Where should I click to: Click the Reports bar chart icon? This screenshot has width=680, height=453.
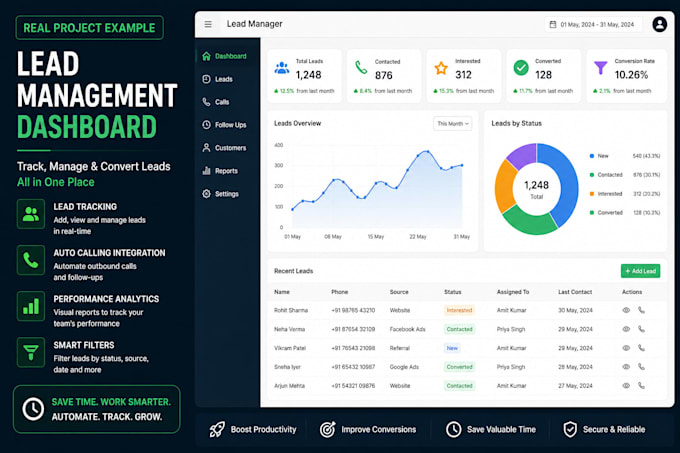click(x=206, y=171)
